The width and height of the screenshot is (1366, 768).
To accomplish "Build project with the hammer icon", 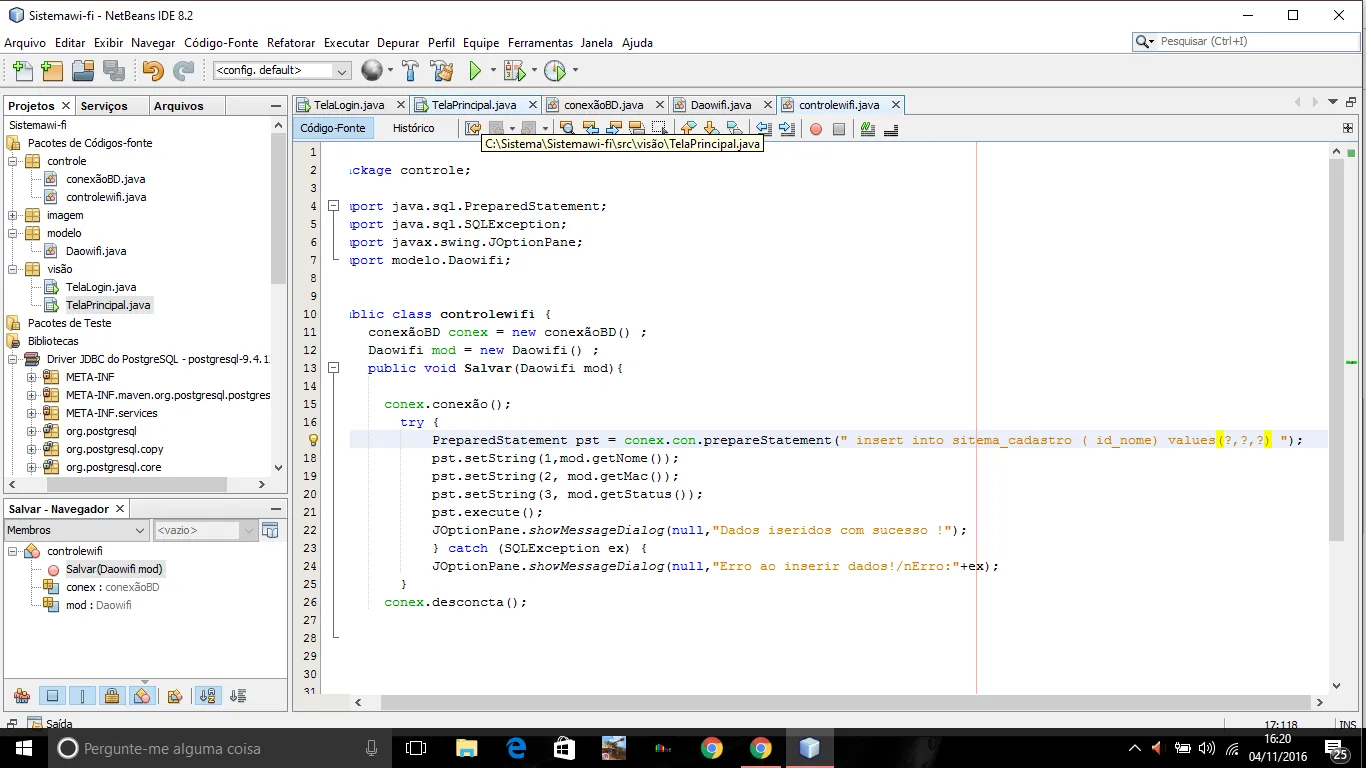I will tap(410, 71).
